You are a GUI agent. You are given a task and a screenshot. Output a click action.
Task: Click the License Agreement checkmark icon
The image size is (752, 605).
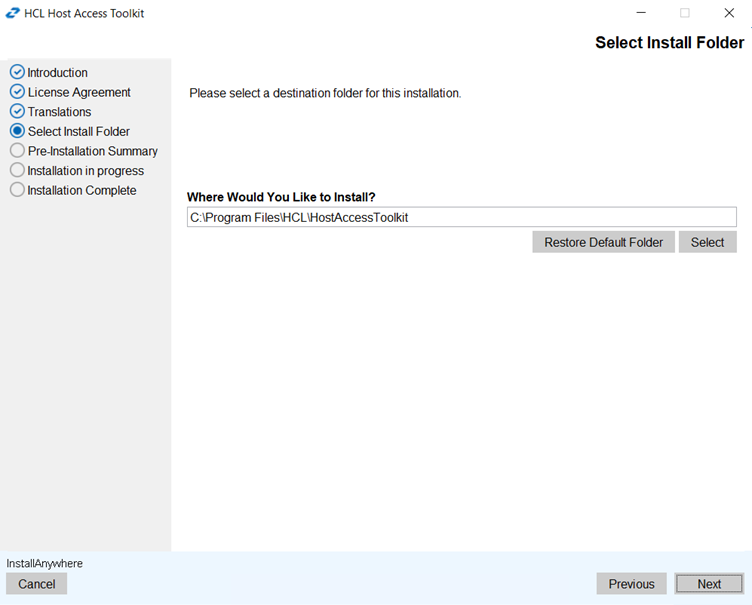point(17,92)
